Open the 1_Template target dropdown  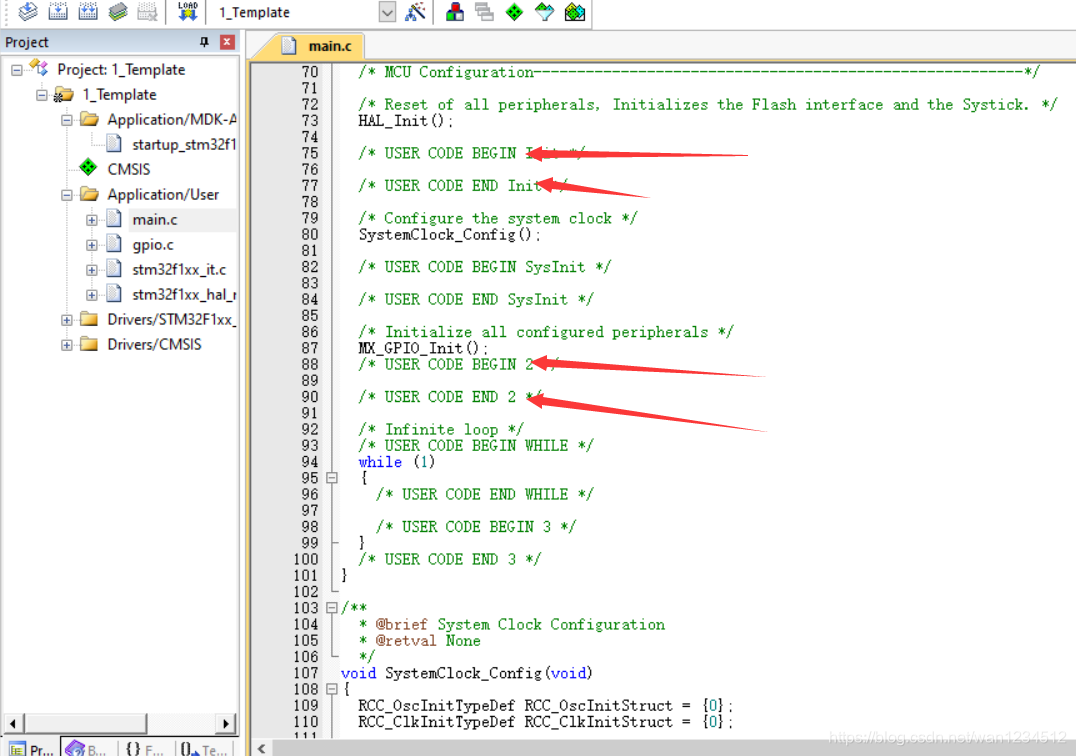pos(387,12)
